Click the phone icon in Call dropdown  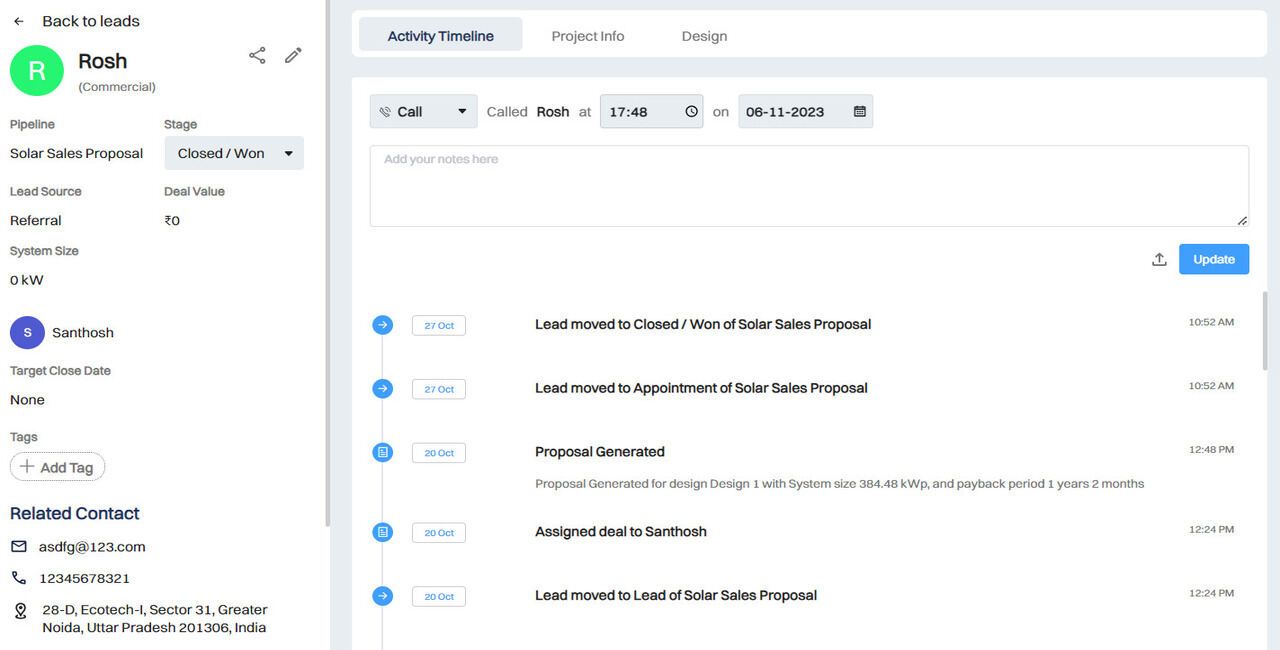click(x=385, y=112)
